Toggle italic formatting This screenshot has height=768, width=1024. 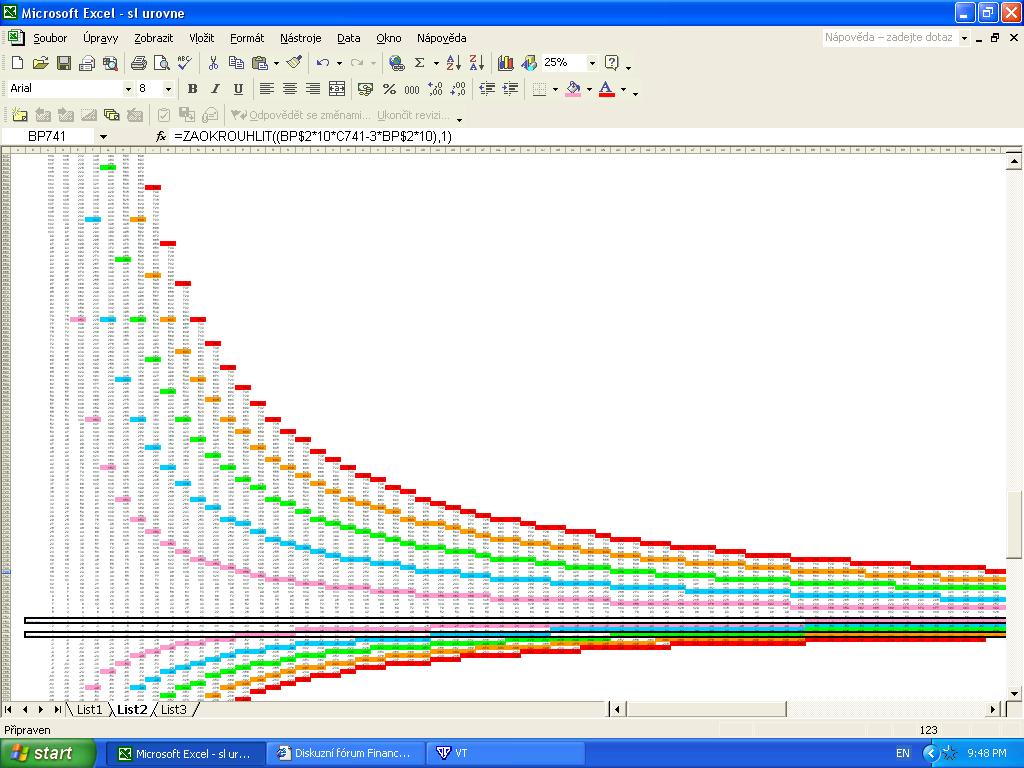[x=215, y=89]
